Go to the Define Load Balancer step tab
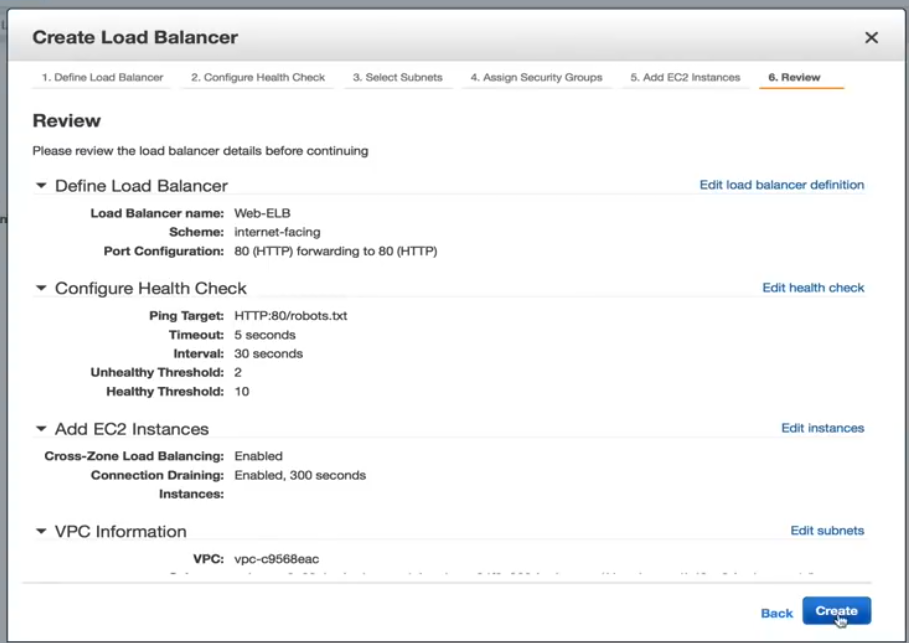 coord(102,77)
